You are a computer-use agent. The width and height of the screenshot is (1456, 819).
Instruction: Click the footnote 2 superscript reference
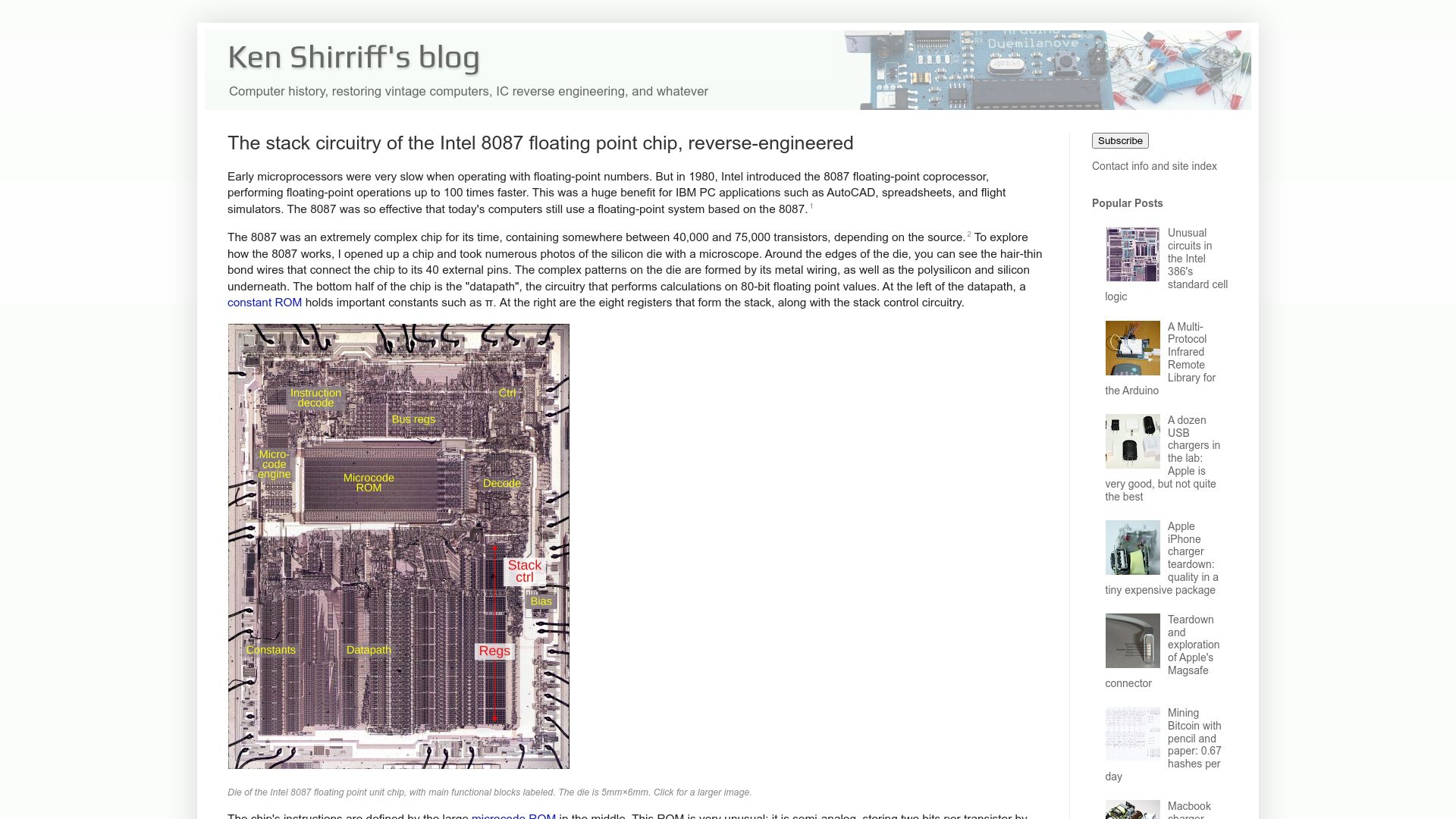click(969, 234)
